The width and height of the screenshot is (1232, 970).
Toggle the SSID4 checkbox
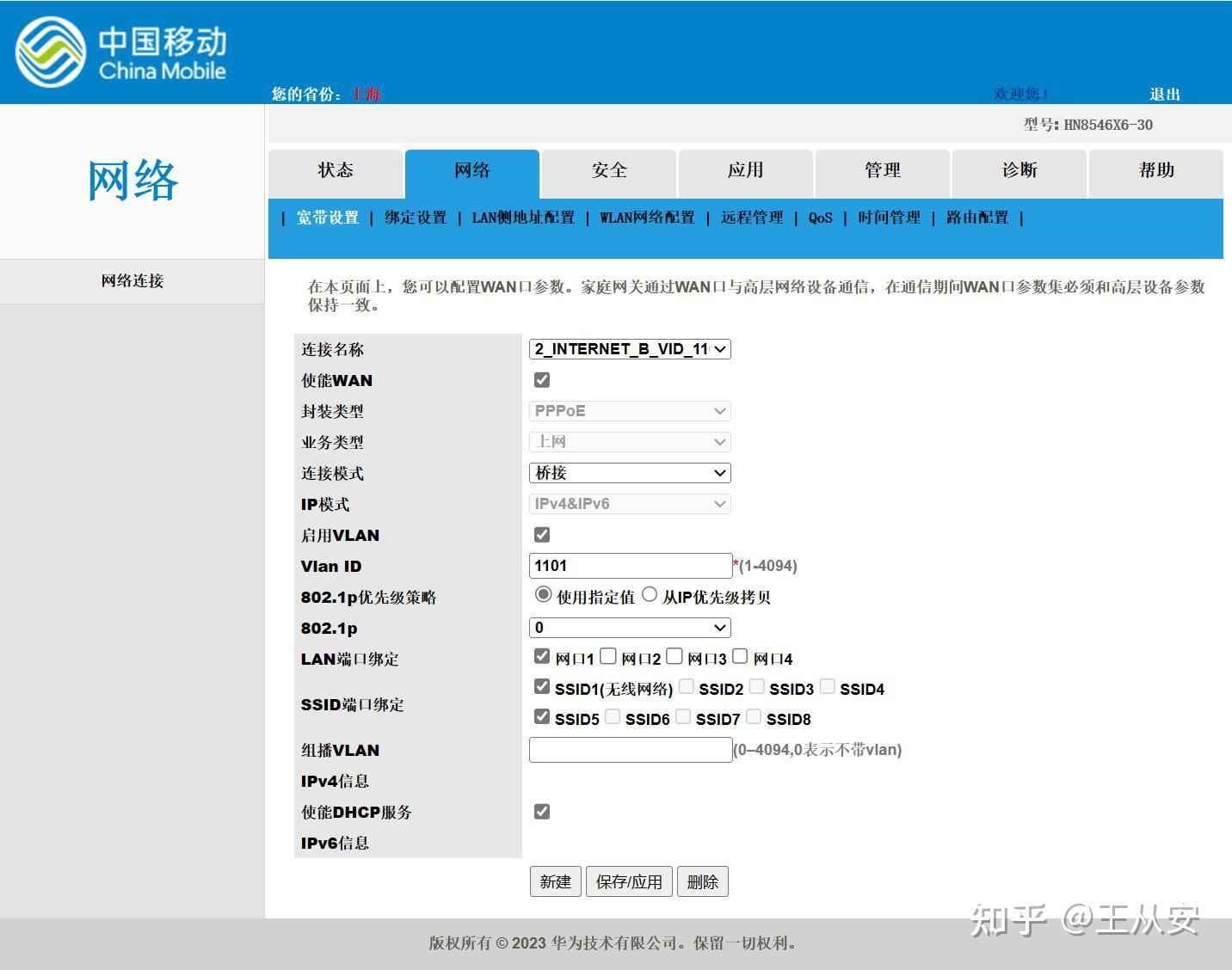pyautogui.click(x=828, y=686)
